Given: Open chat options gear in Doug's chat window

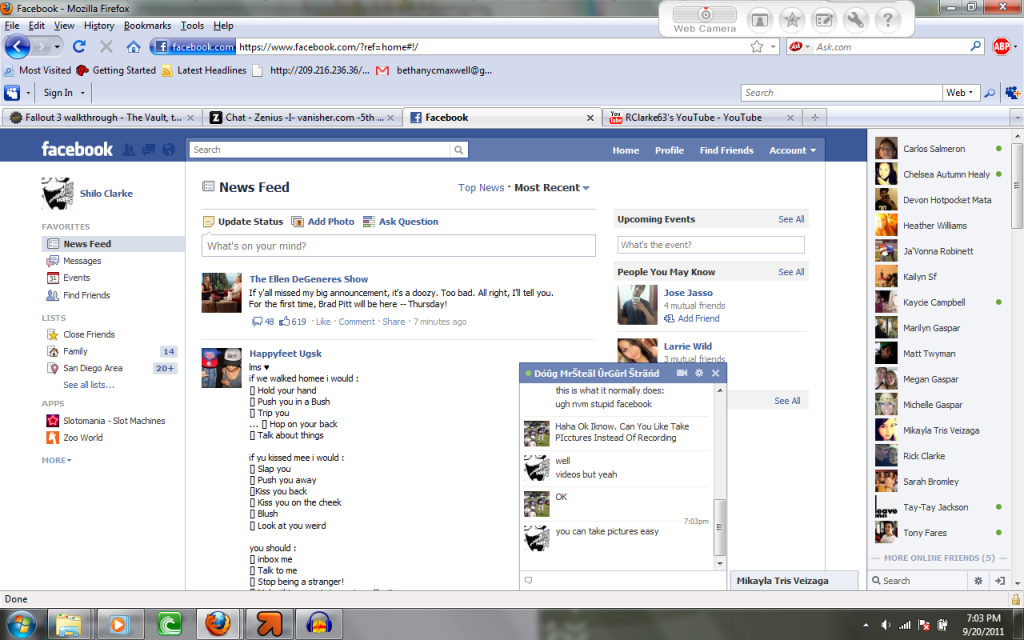Looking at the screenshot, I should (x=699, y=373).
